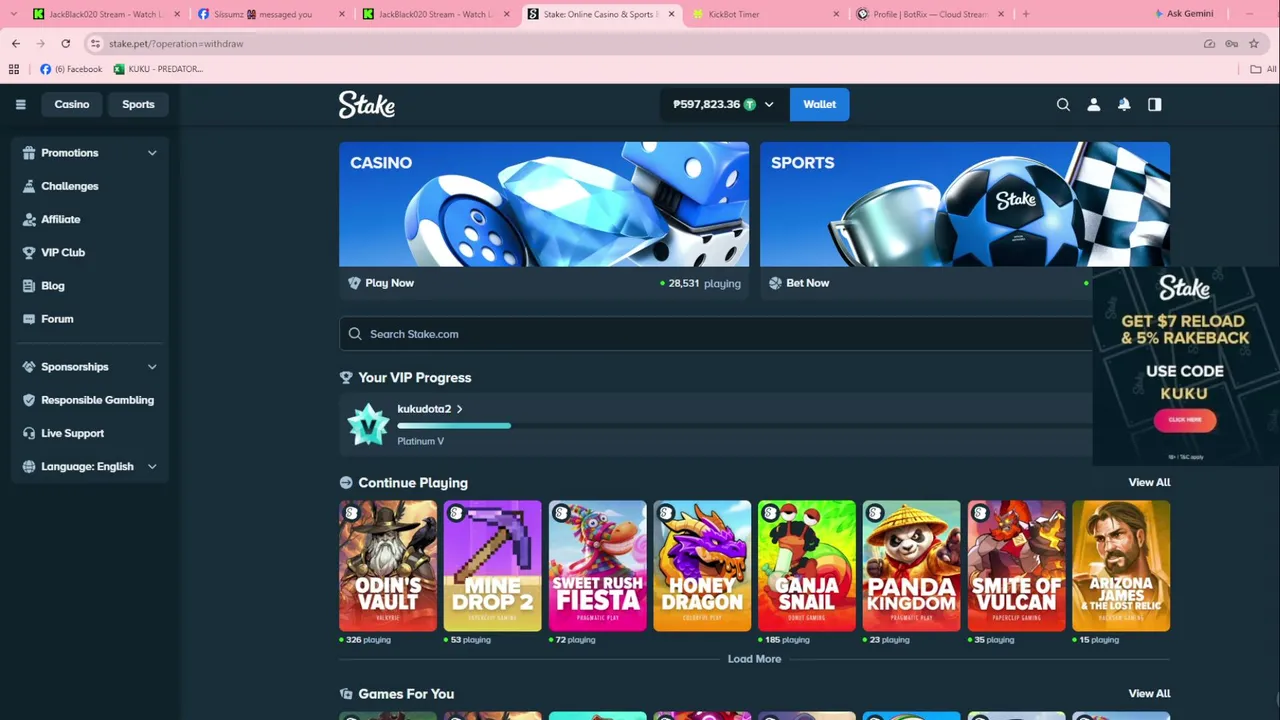Image resolution: width=1280 pixels, height=720 pixels.
Task: Open the hamburger sidebar menu
Action: [20, 104]
